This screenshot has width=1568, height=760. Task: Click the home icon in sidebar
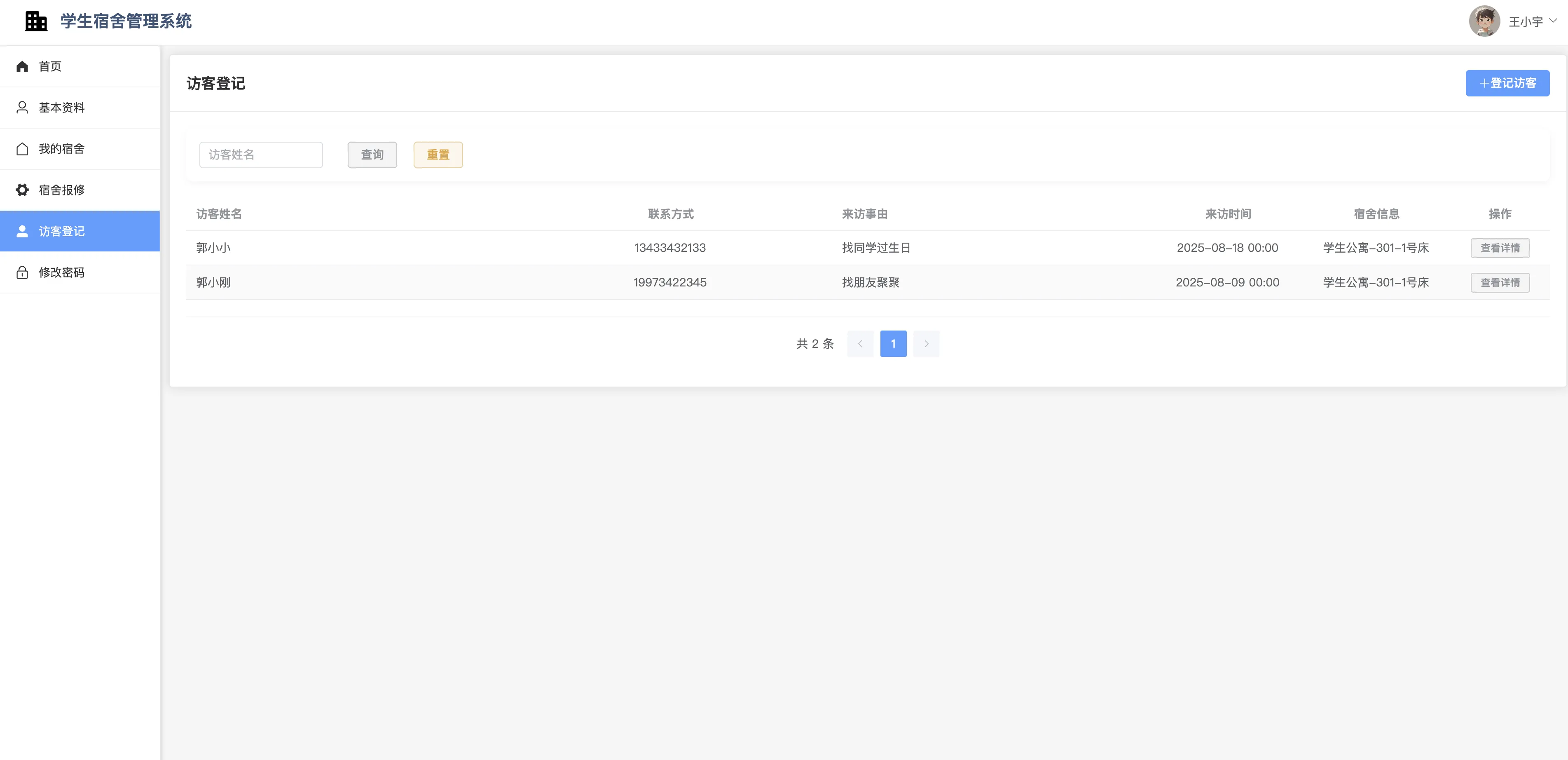[23, 66]
